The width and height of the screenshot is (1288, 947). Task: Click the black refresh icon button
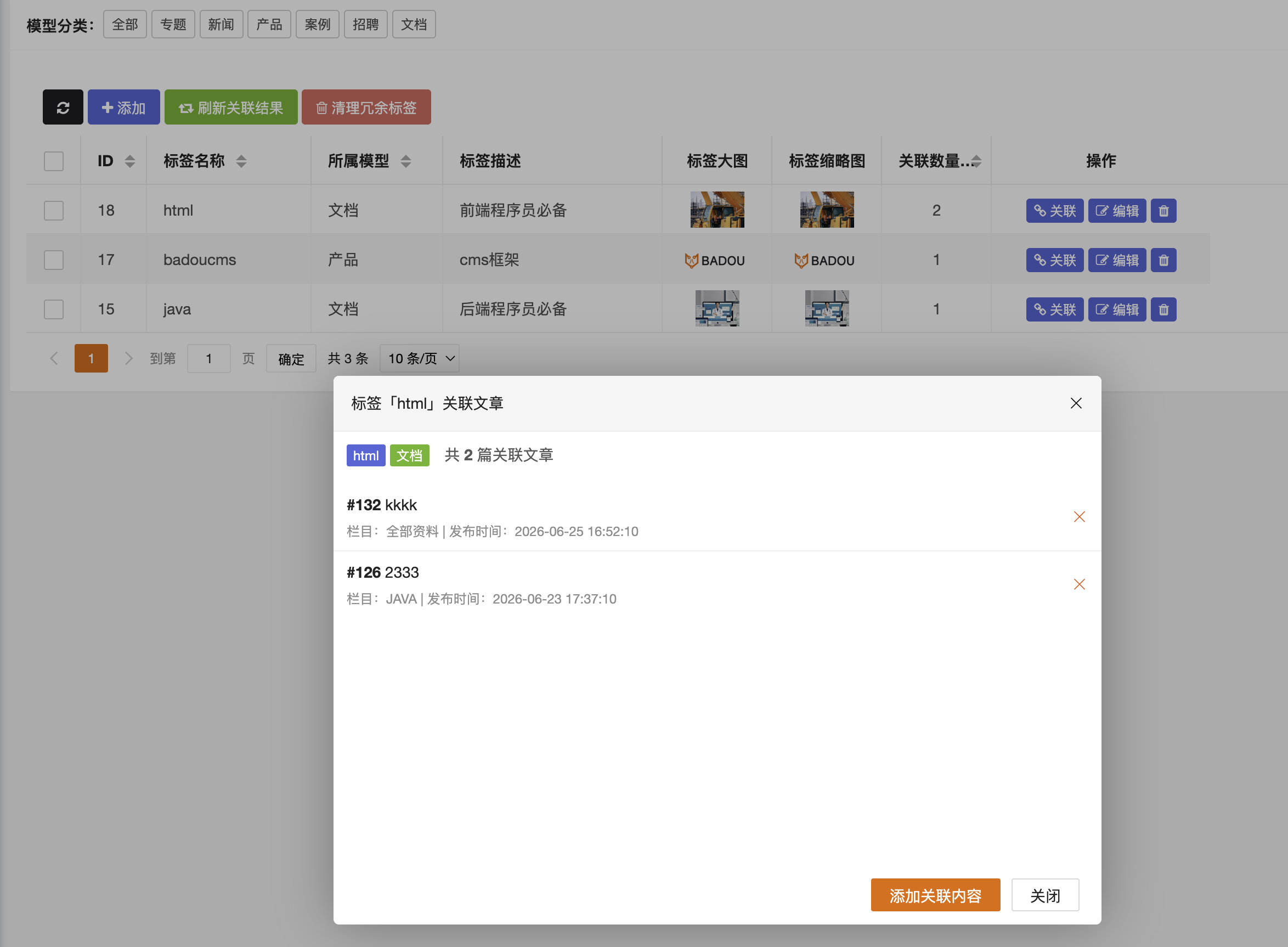(x=63, y=107)
